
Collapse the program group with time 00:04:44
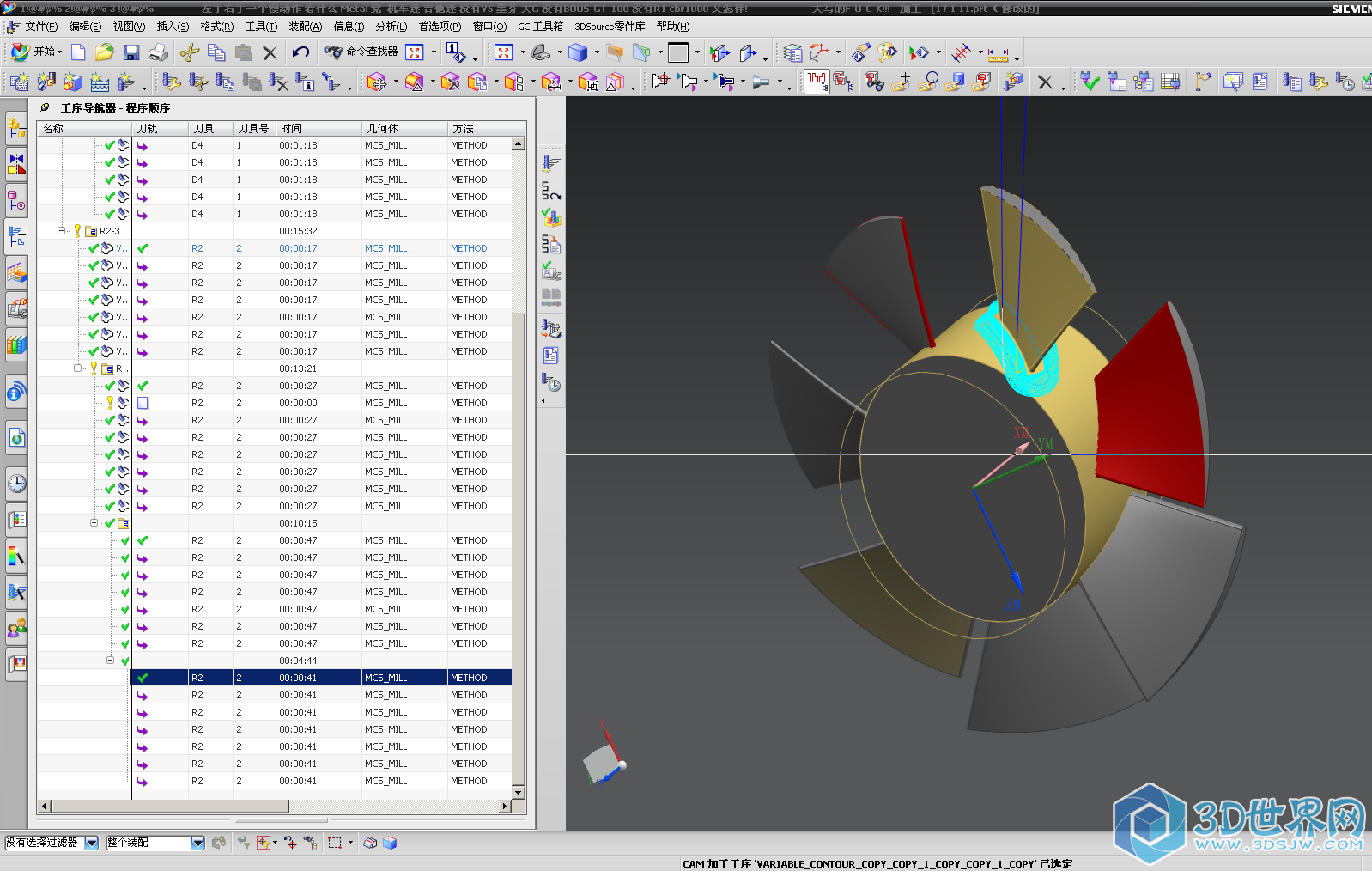point(111,660)
